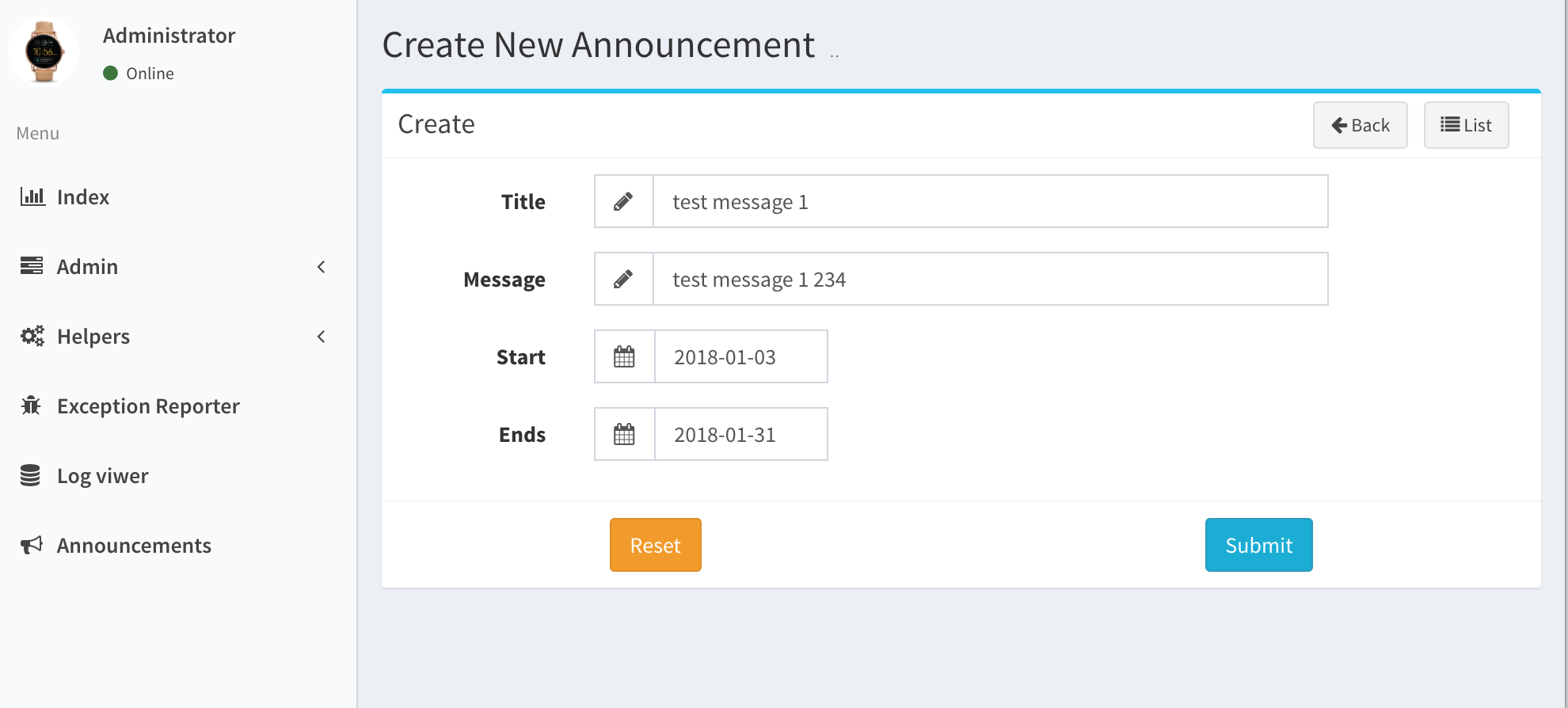Open the List view from the header
This screenshot has height=708, width=1568.
click(x=1466, y=124)
